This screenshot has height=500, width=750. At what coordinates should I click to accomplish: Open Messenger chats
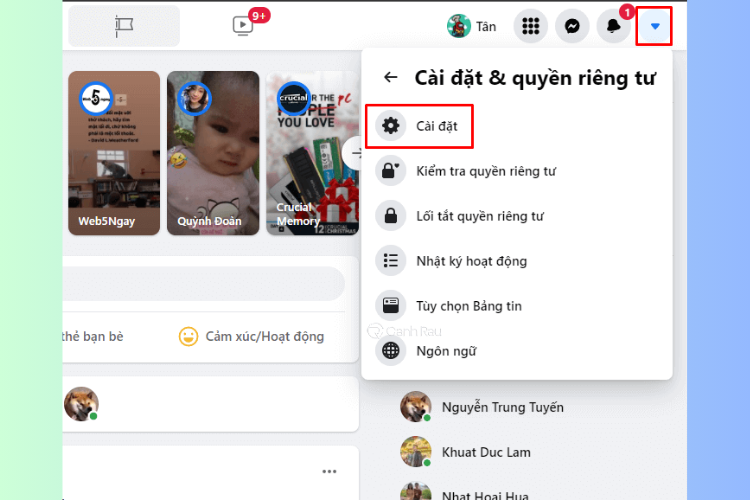(x=572, y=26)
